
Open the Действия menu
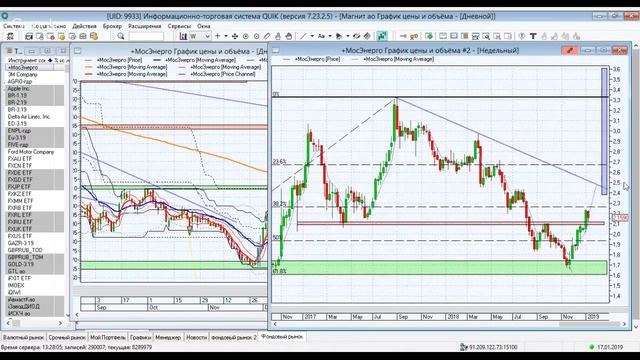click(x=84, y=26)
